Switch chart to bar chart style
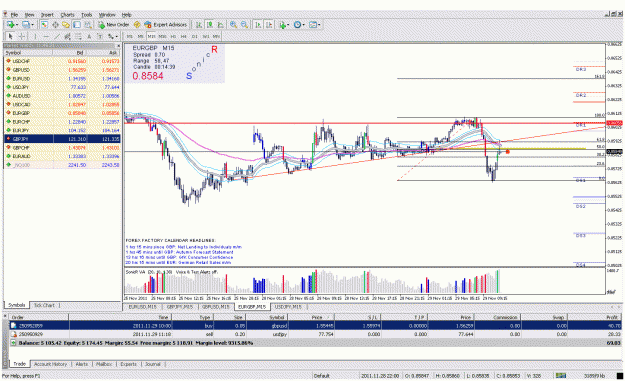This screenshot has width=625, height=381. coord(198,25)
